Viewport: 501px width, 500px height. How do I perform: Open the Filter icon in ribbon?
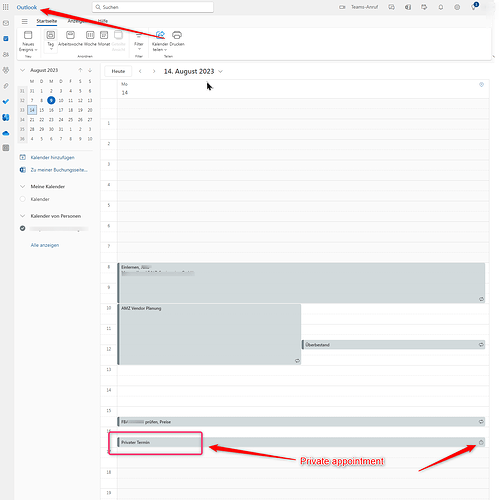click(139, 35)
